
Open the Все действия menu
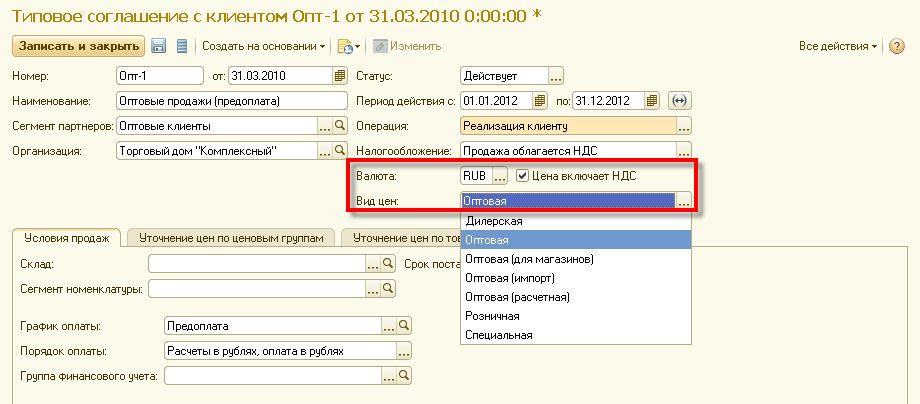pyautogui.click(x=838, y=46)
